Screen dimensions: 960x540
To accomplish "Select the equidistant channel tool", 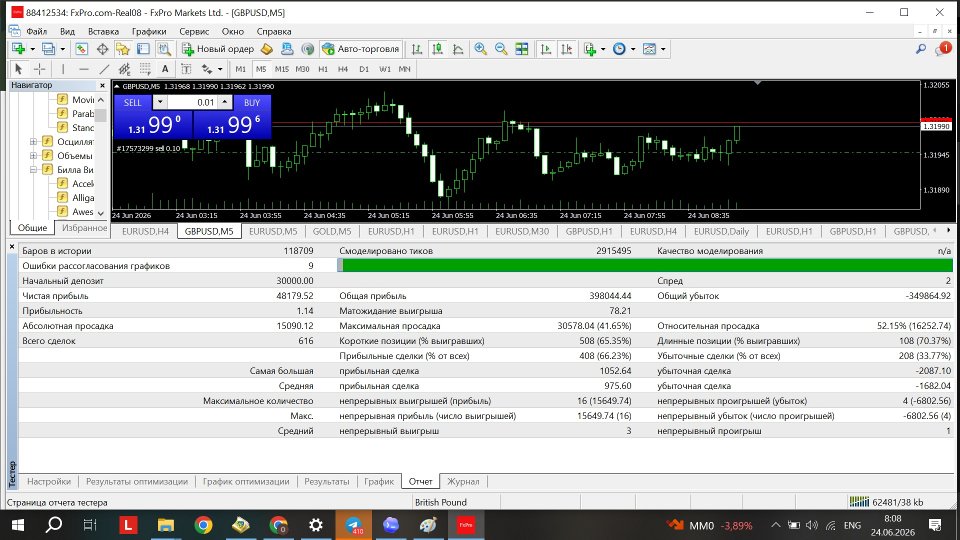I will [x=124, y=69].
